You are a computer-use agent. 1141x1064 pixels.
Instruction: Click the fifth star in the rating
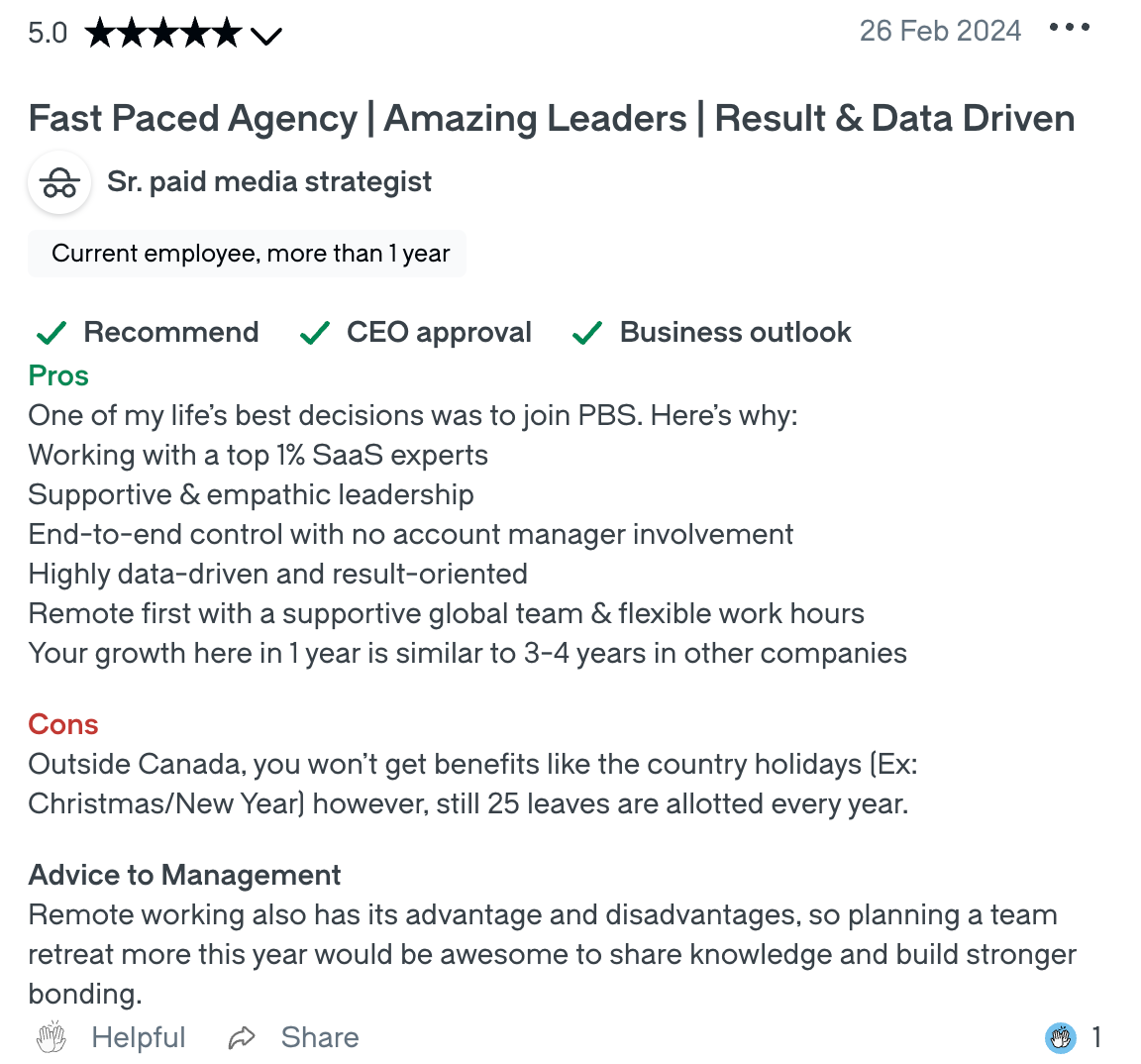click(226, 32)
